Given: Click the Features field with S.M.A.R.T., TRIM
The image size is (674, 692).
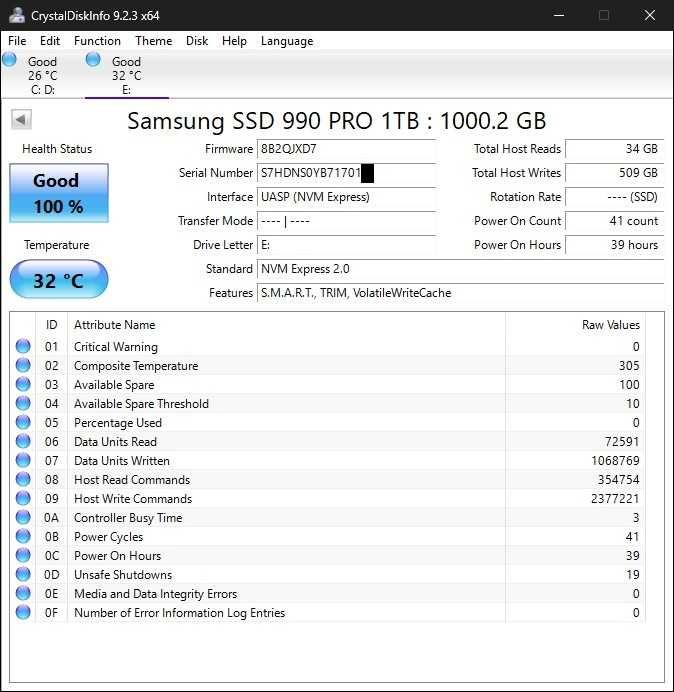Looking at the screenshot, I should (x=460, y=293).
